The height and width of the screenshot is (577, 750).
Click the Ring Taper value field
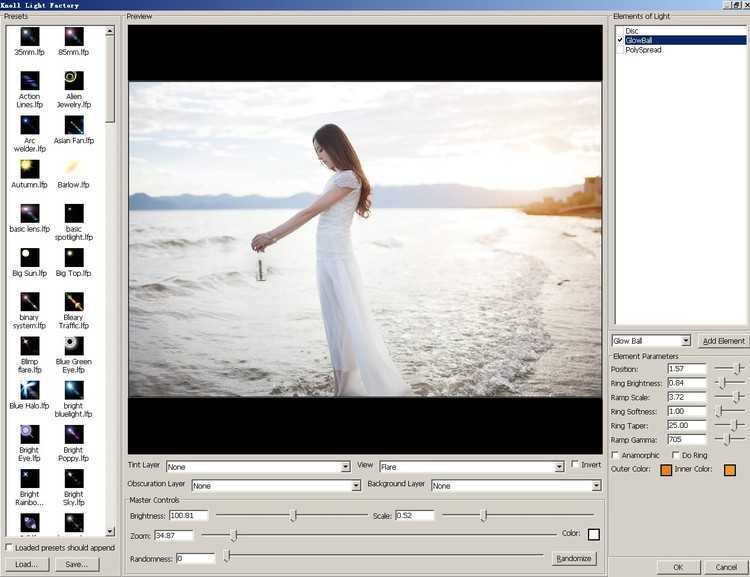tap(687, 425)
